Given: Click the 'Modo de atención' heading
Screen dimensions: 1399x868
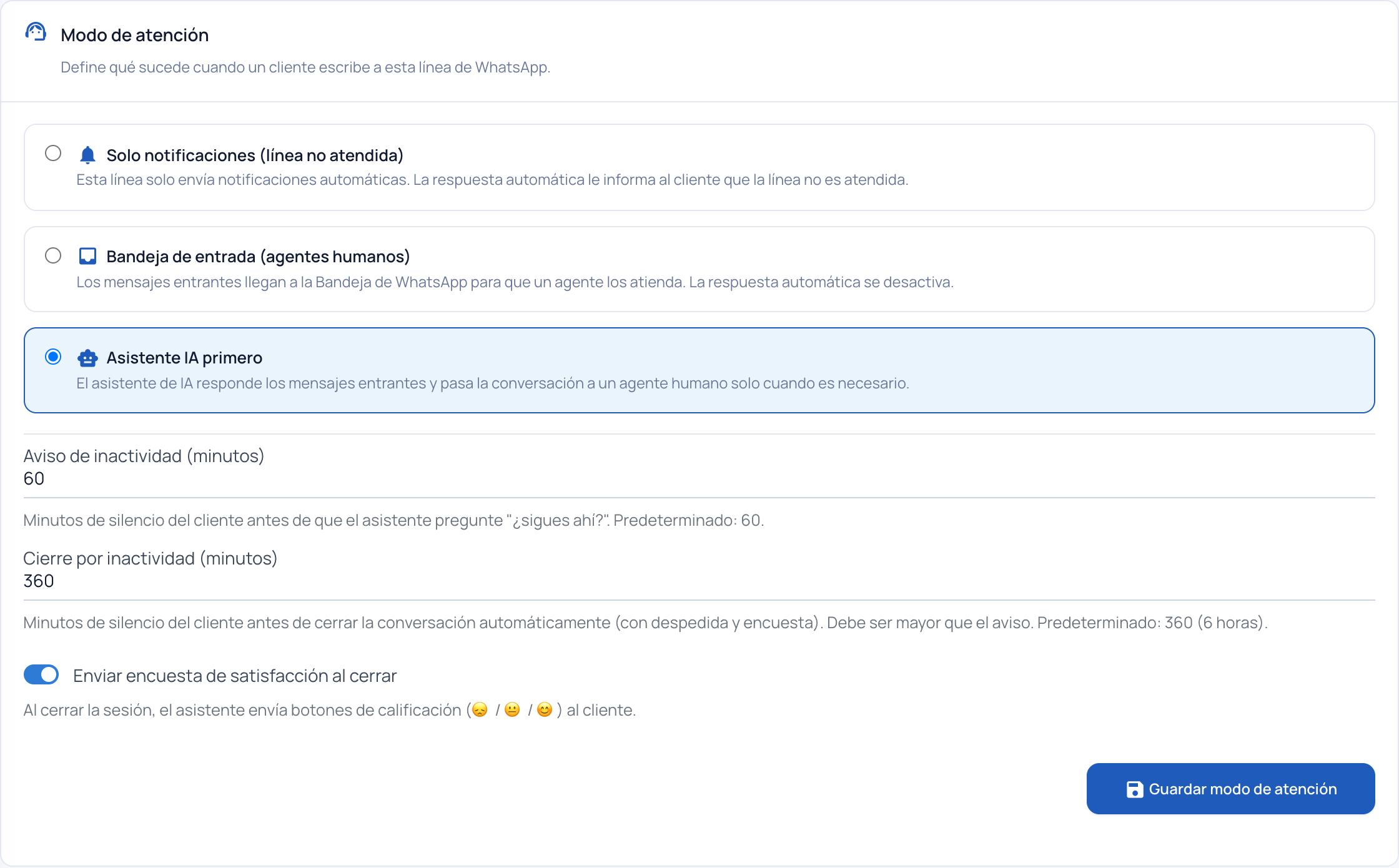Looking at the screenshot, I should (x=135, y=35).
